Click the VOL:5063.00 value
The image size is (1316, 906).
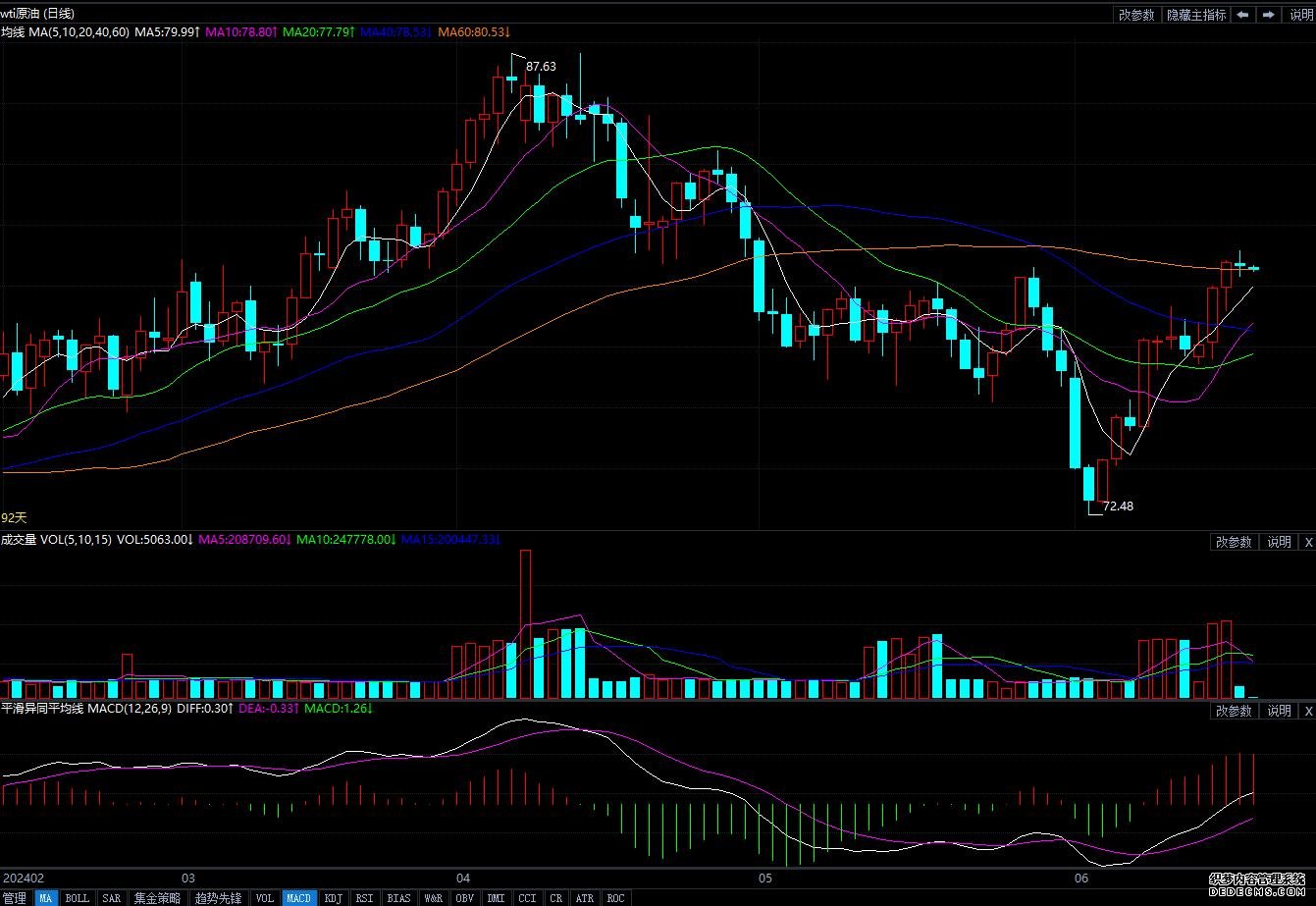[157, 540]
